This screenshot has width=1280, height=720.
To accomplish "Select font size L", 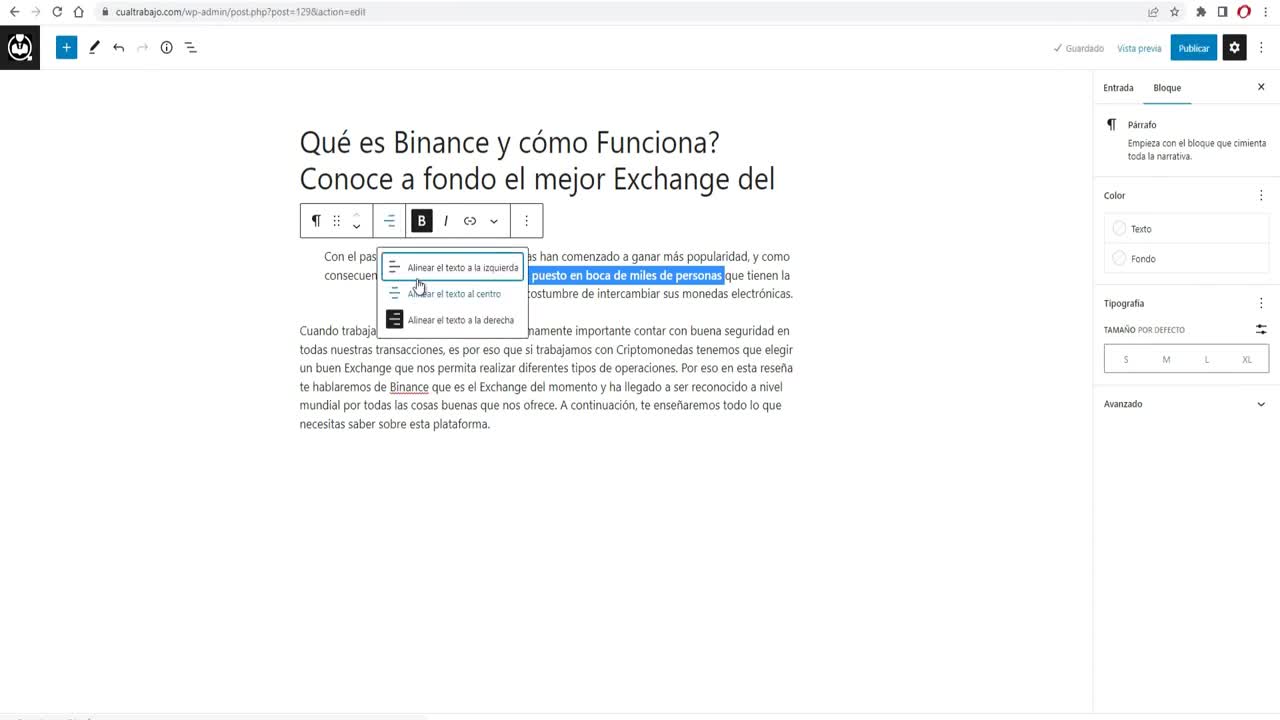I will [1207, 359].
